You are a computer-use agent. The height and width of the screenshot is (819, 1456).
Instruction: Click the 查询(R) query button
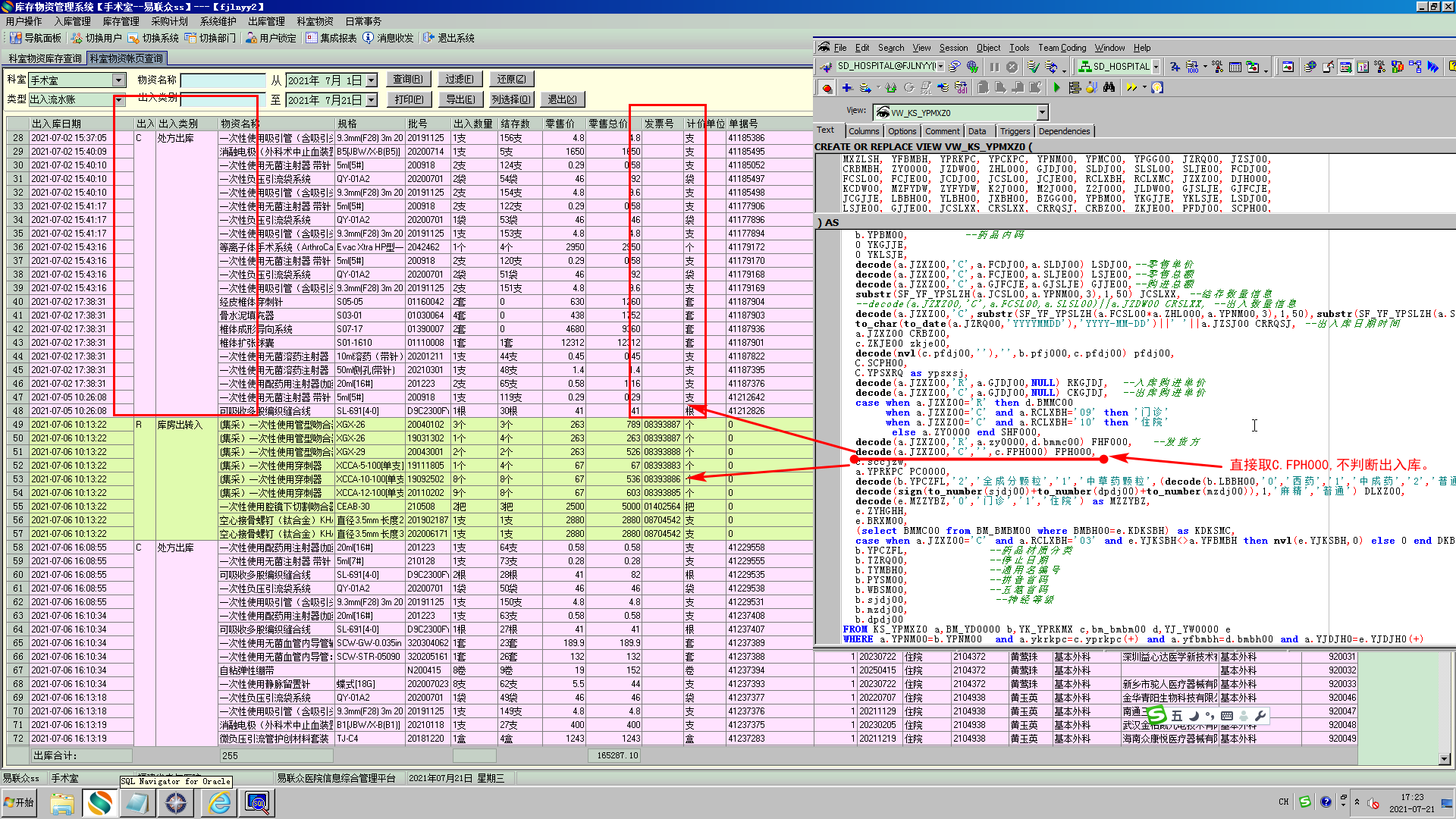[408, 80]
